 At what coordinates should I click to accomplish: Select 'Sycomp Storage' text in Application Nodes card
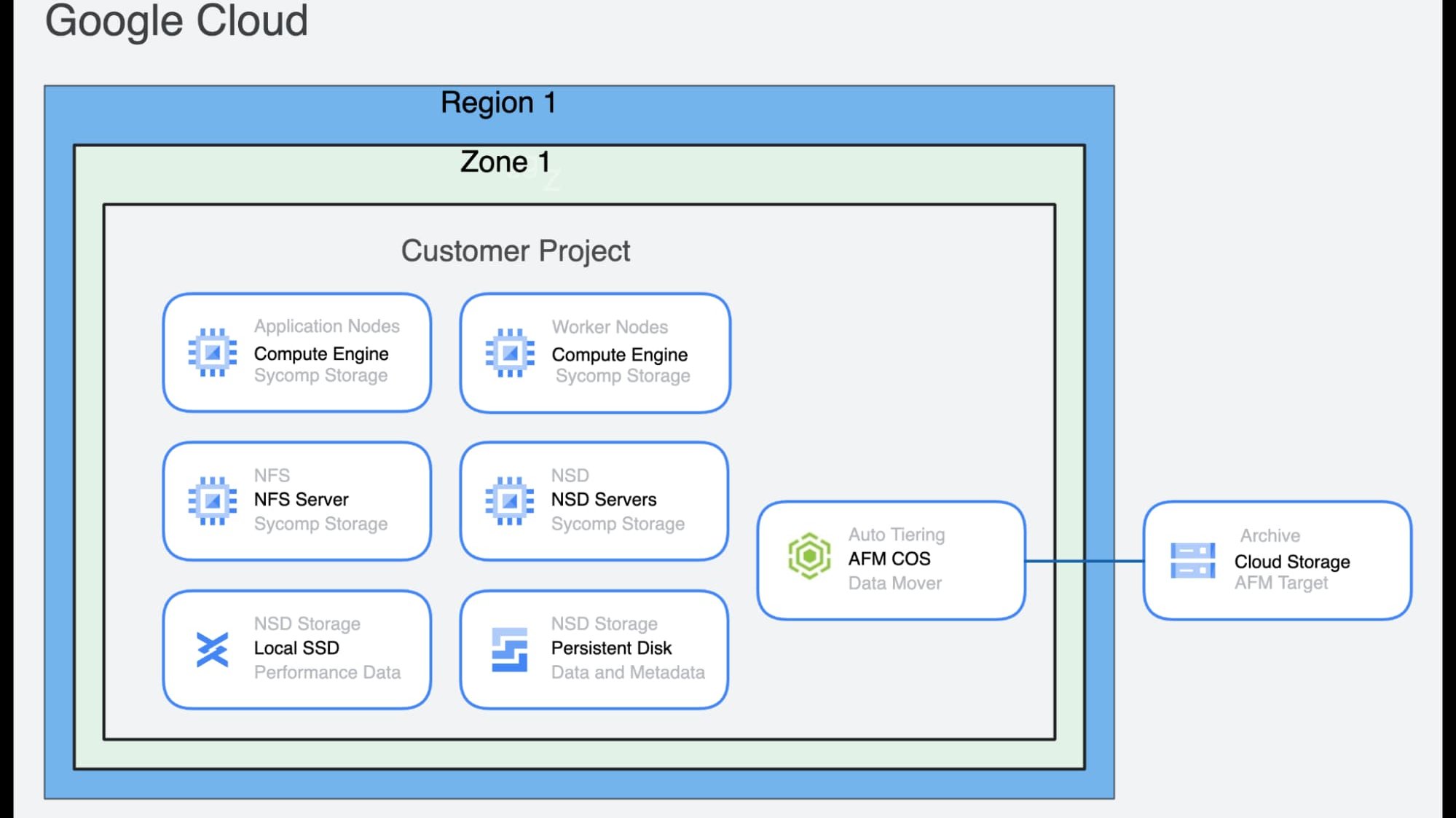(x=320, y=375)
